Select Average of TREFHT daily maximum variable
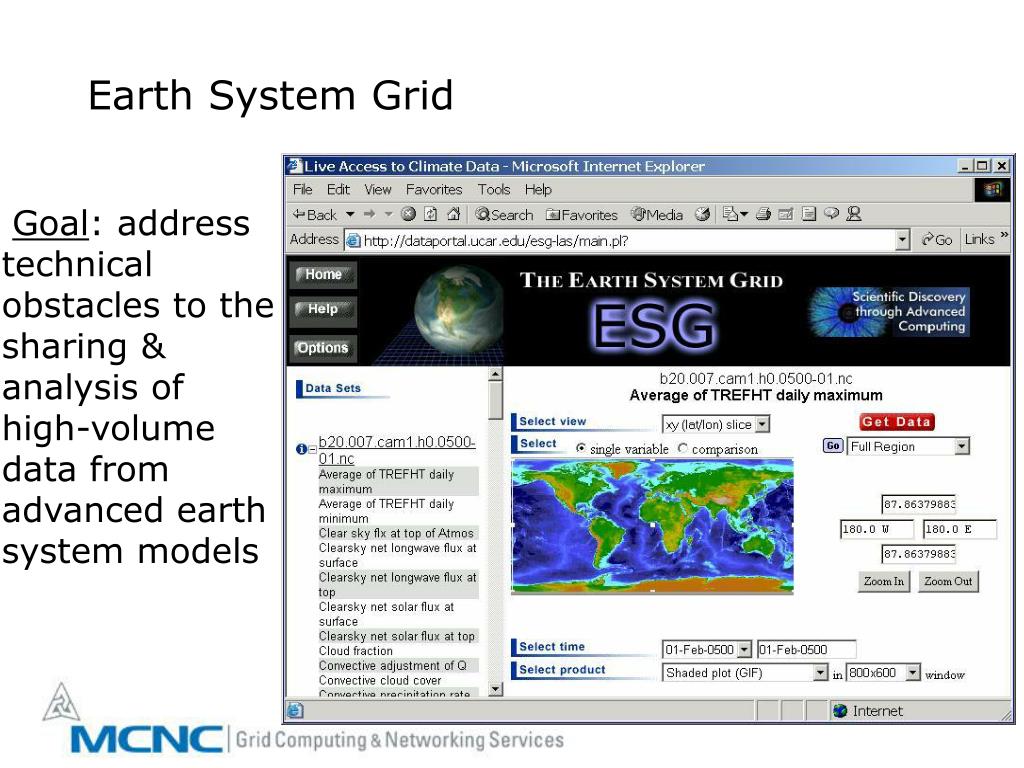 398,481
